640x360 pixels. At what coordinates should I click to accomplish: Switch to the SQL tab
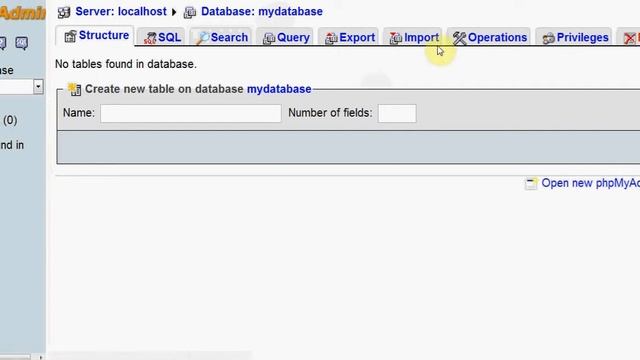tap(161, 37)
